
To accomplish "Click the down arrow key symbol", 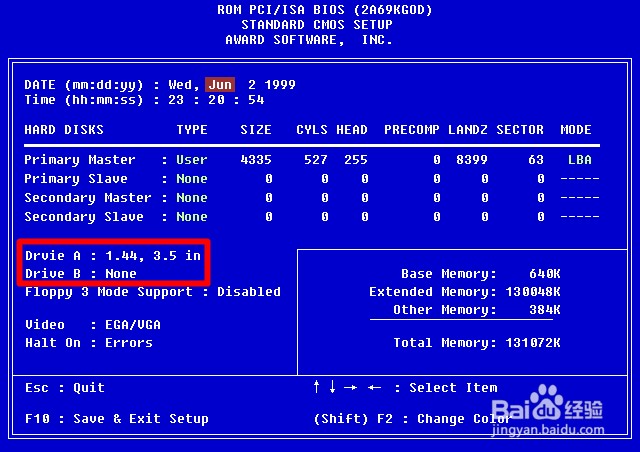I will pyautogui.click(x=332, y=387).
